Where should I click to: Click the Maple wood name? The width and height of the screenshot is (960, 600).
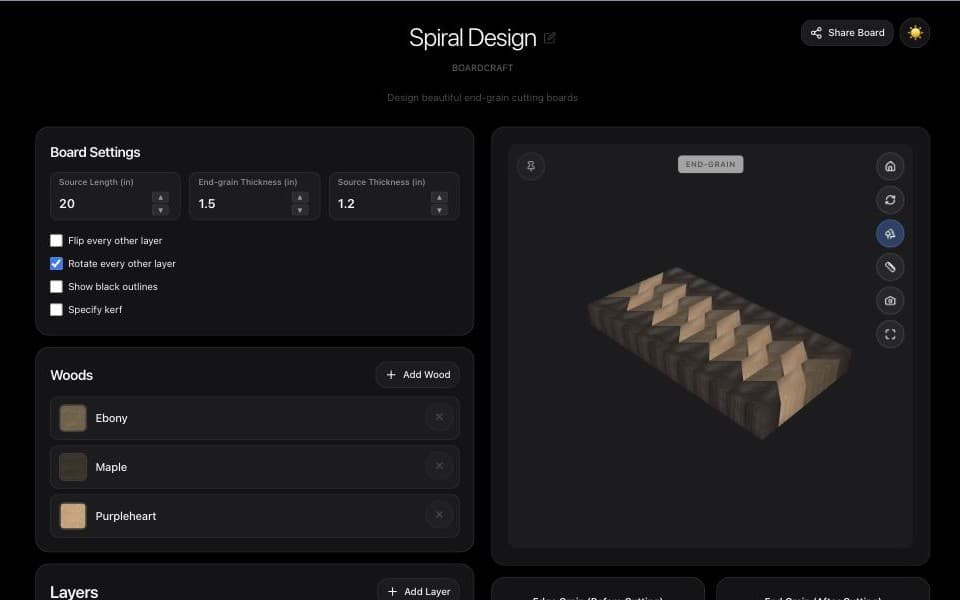coord(111,467)
